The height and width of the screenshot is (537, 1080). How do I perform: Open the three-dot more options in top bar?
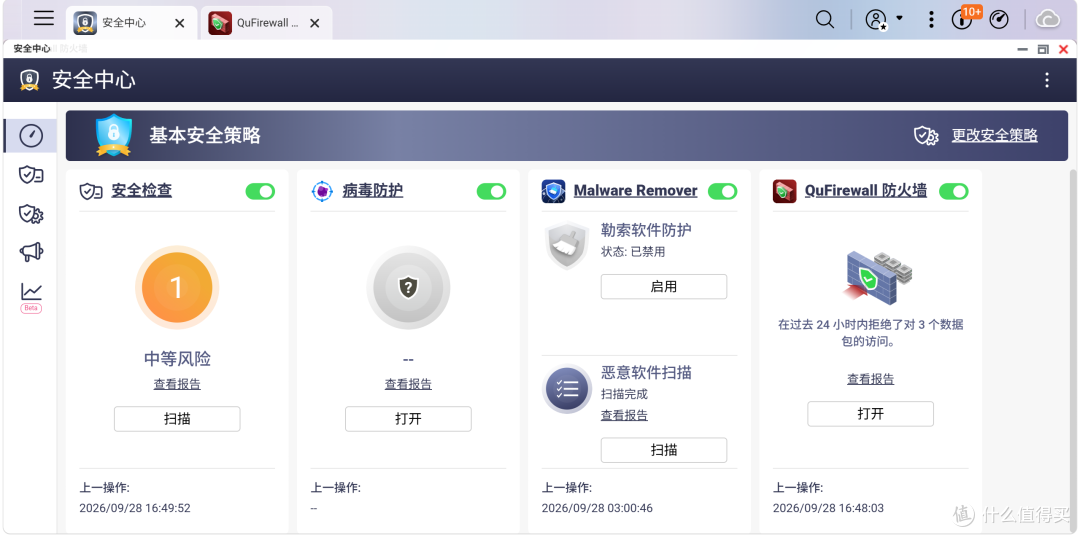pos(931,19)
